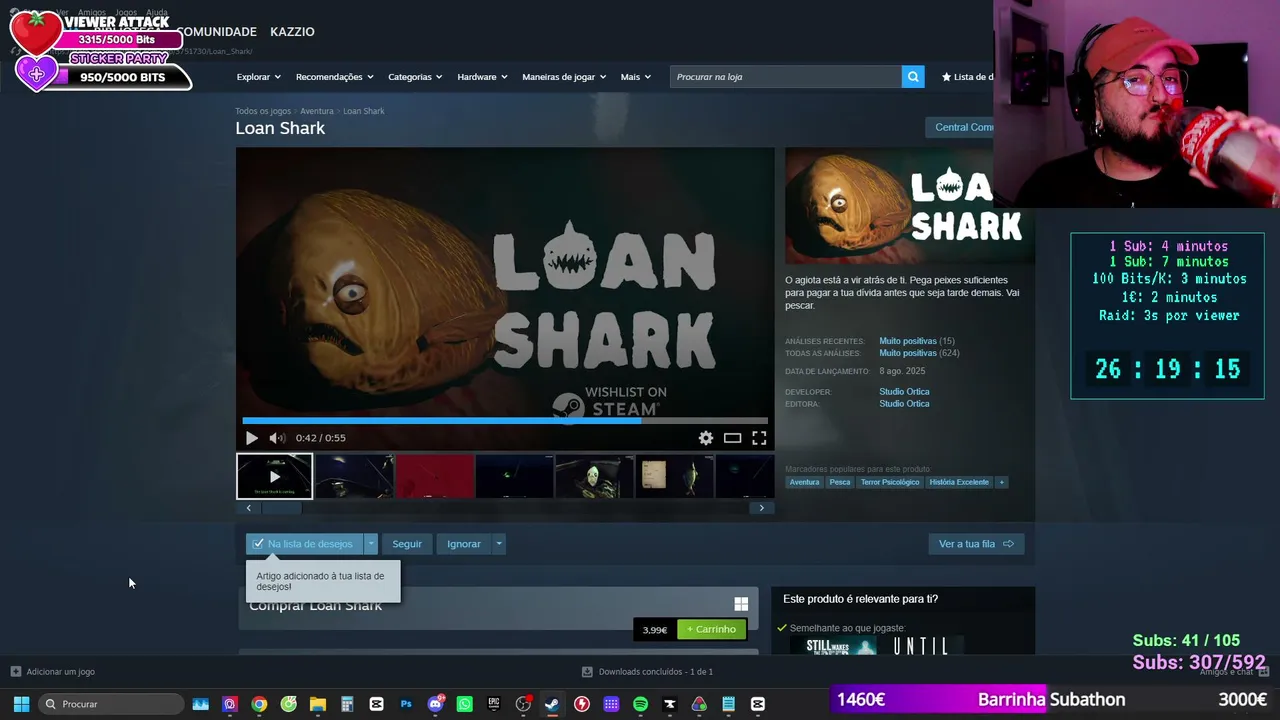Viewport: 1280px width, 720px height.
Task: Select the Pesca tag
Action: point(840,482)
